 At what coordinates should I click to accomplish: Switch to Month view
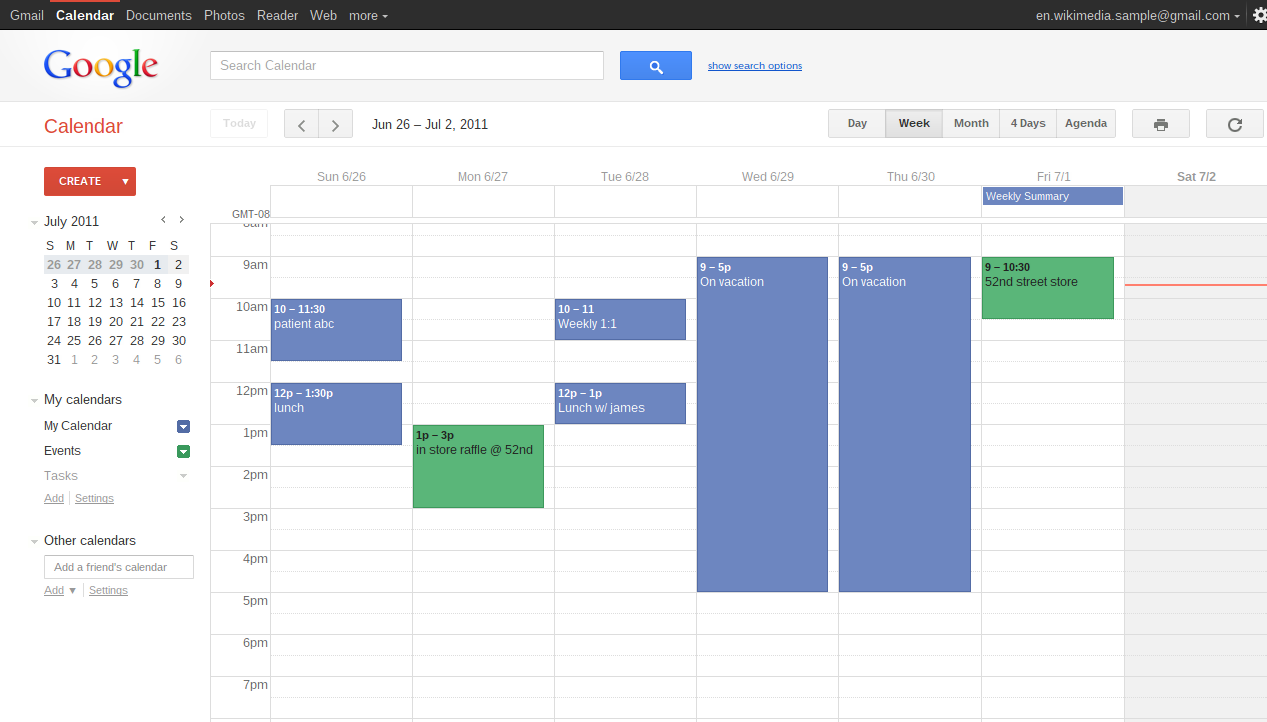click(969, 123)
